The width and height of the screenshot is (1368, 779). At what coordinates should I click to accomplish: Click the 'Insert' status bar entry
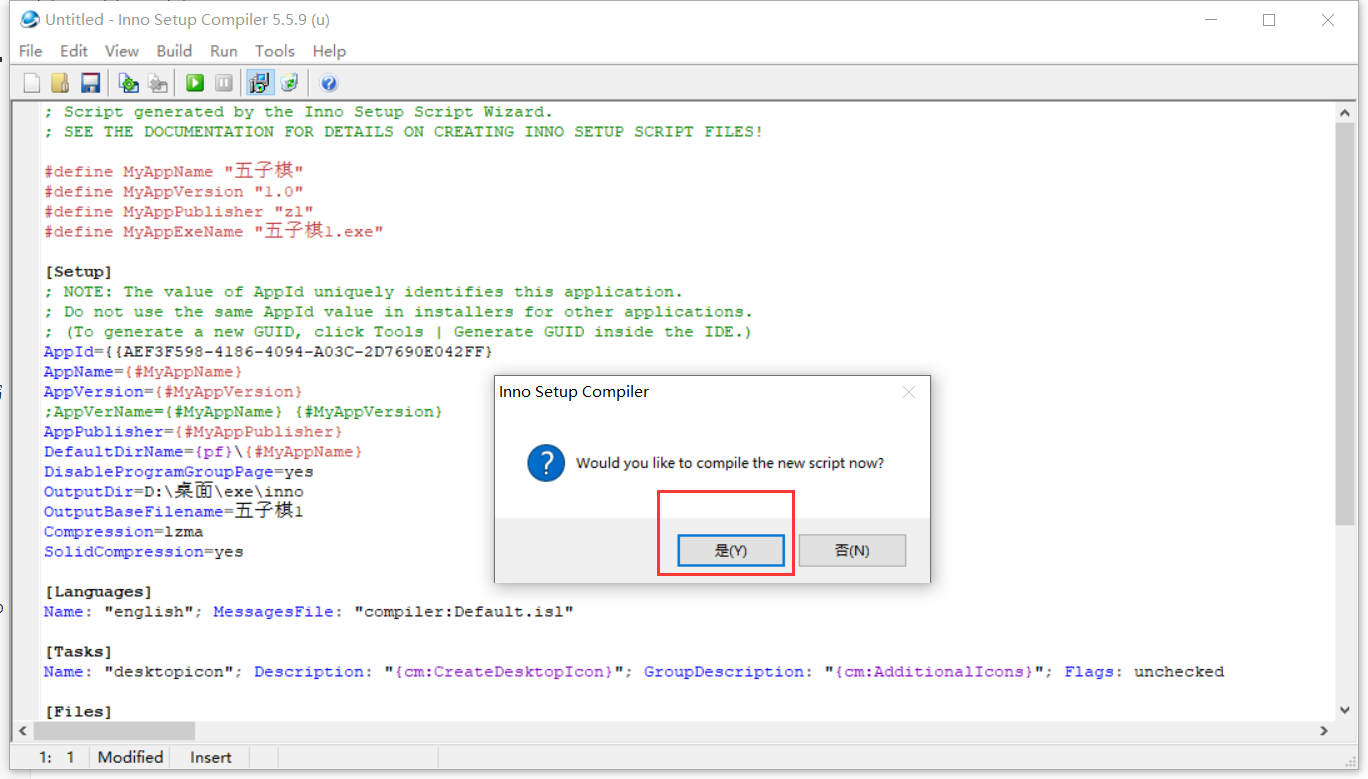click(211, 757)
